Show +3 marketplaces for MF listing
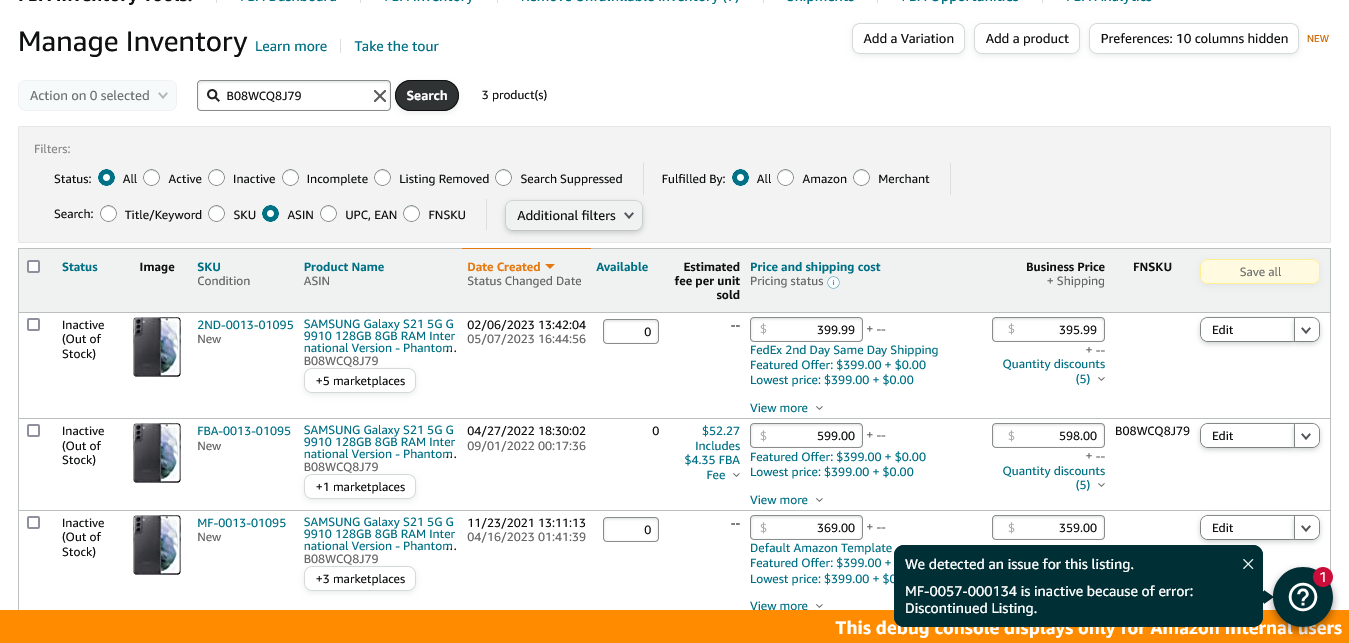Image resolution: width=1349 pixels, height=643 pixels. (360, 579)
